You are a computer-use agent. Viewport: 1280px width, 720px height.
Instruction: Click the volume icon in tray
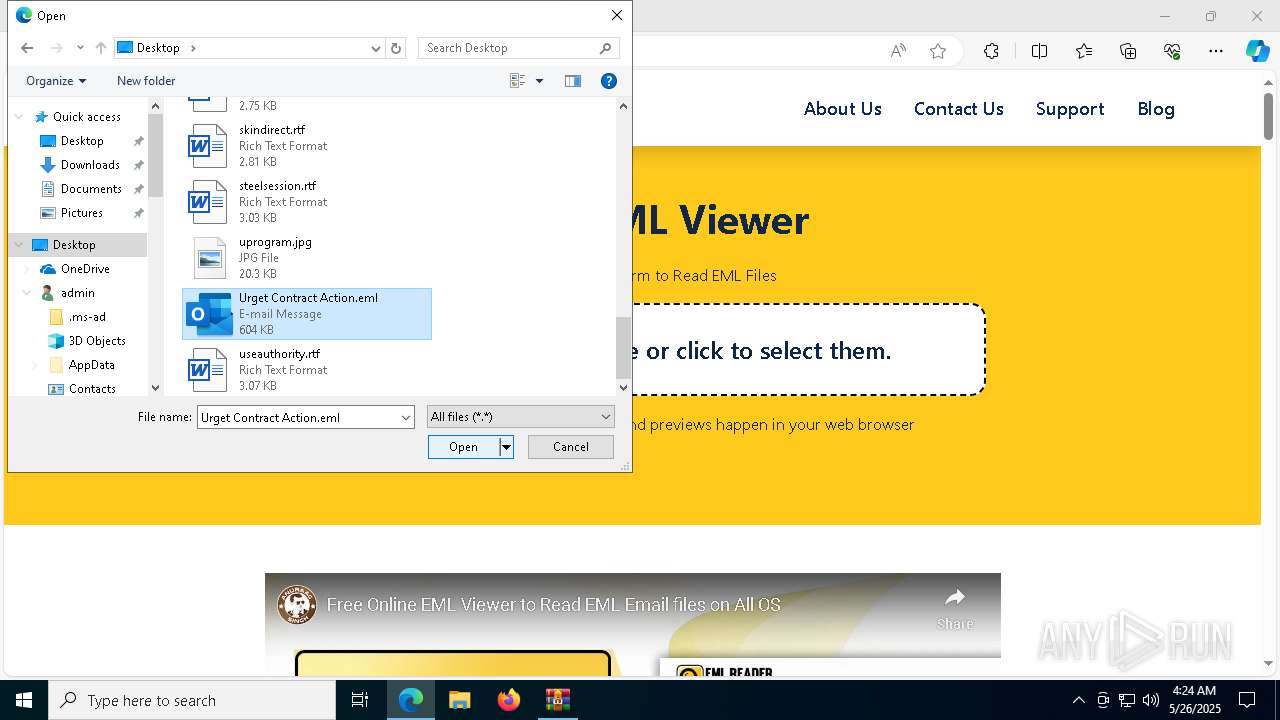[x=1150, y=700]
